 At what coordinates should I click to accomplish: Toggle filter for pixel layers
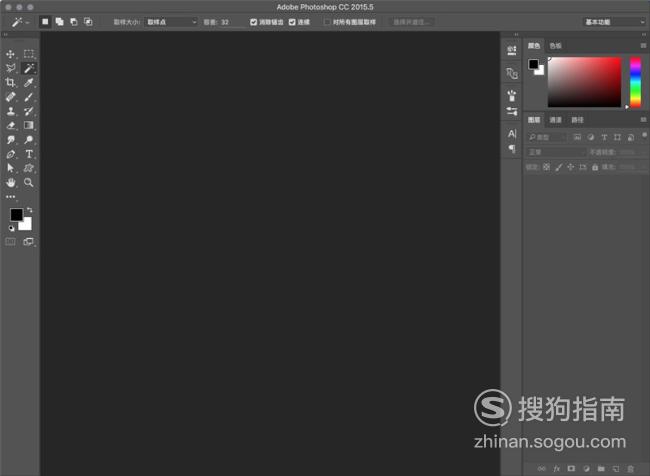[577, 137]
